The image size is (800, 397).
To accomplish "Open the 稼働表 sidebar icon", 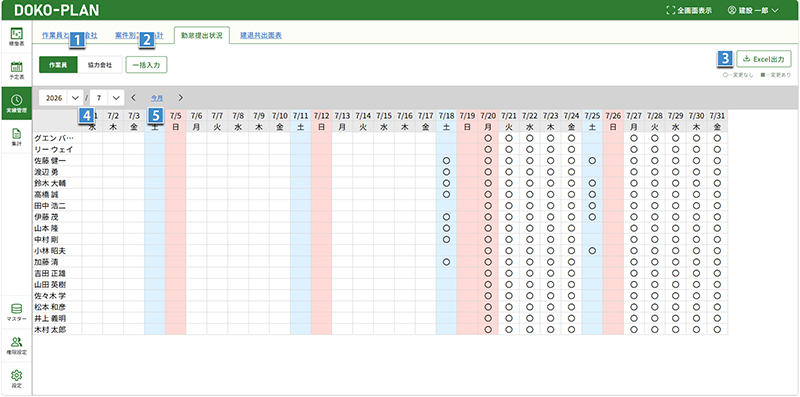I will pos(16,37).
